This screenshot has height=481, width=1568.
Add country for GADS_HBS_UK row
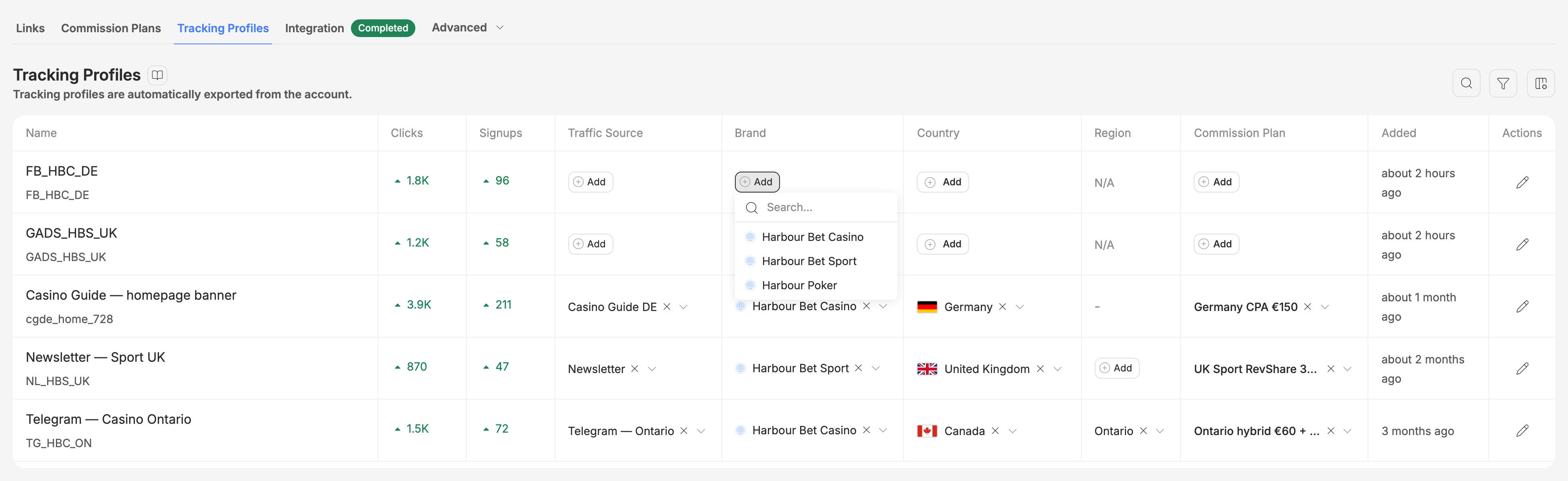(x=943, y=244)
